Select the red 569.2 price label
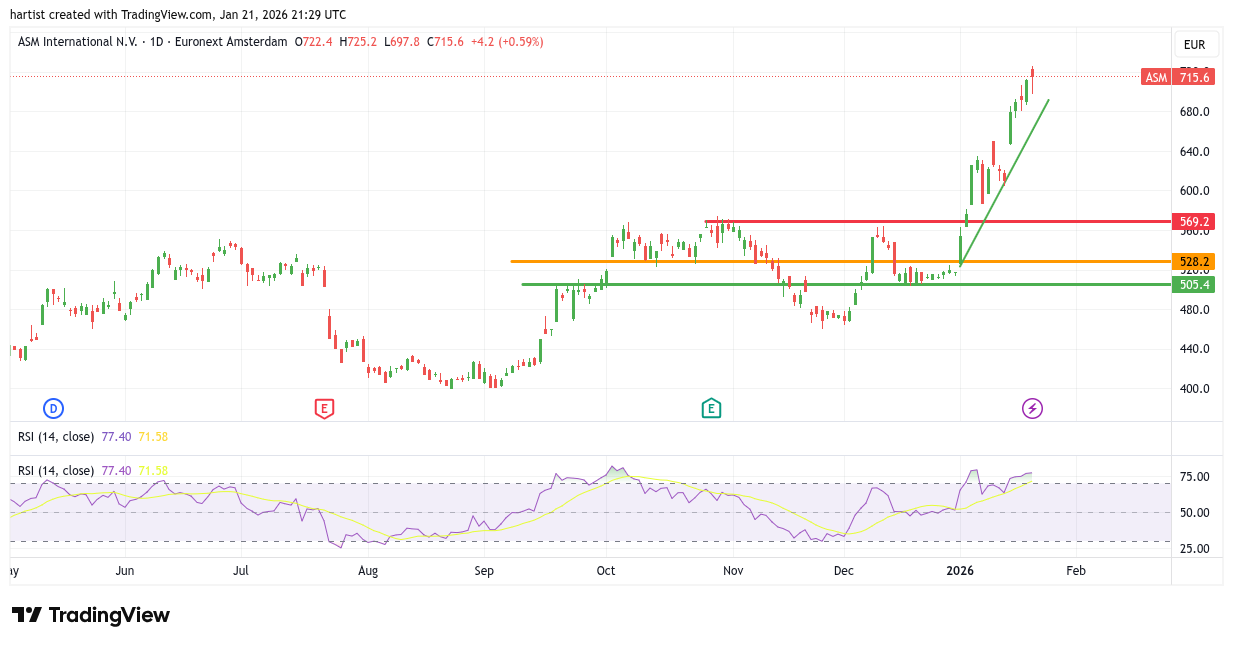Image resolution: width=1233 pixels, height=645 pixels. pyautogui.click(x=1194, y=222)
